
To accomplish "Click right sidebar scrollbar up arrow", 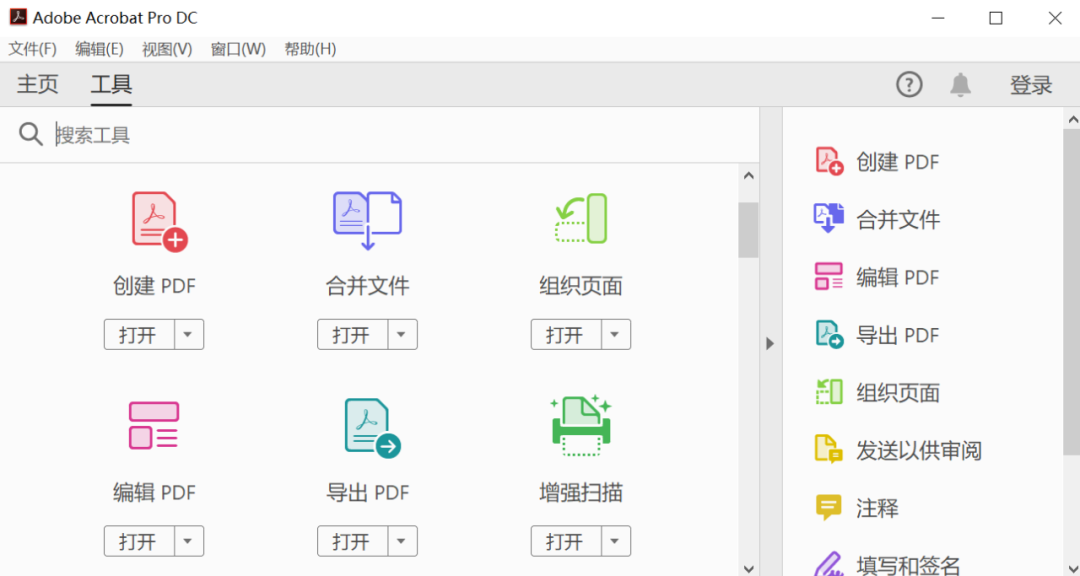I will [x=1072, y=119].
